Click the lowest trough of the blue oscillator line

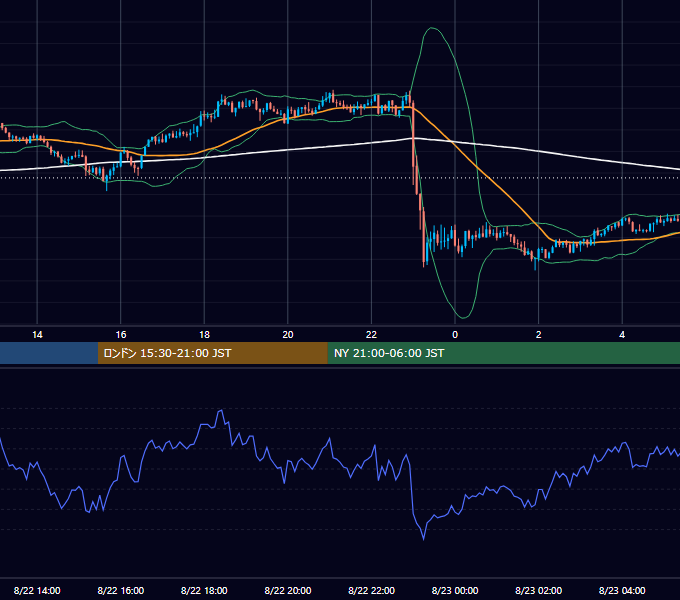click(424, 539)
